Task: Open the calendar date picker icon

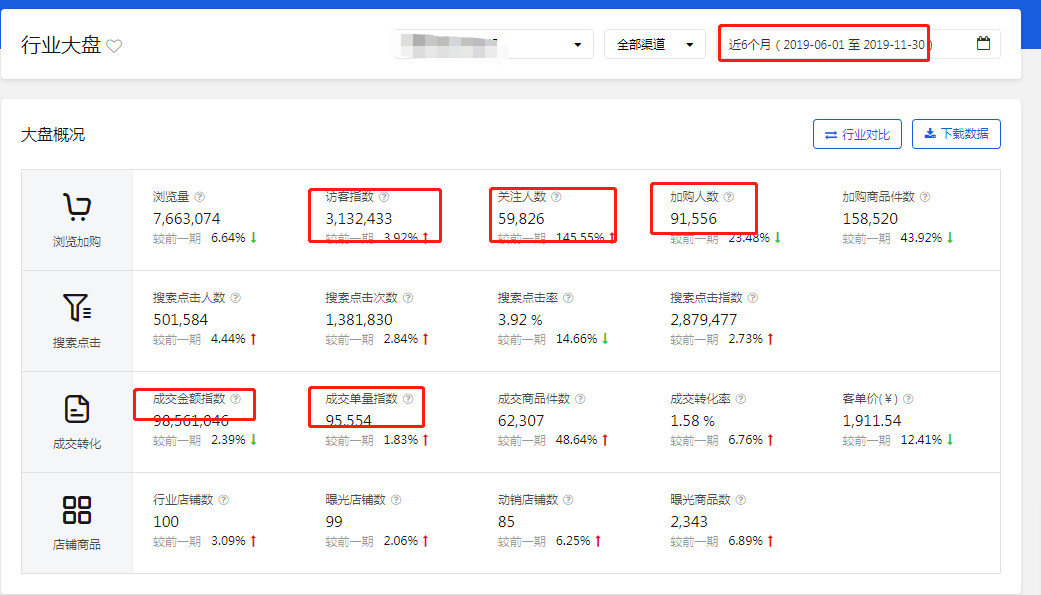Action: (x=983, y=44)
